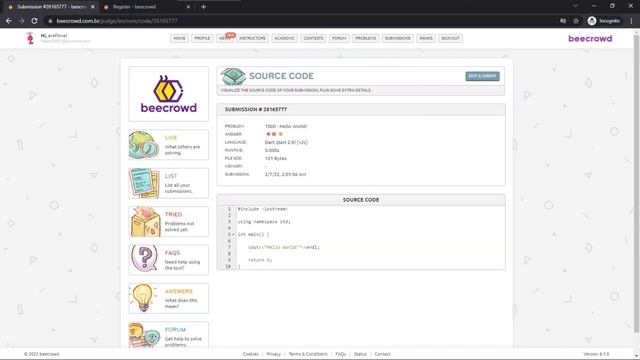Open the Chrome three-dot menu
Image resolution: width=640 pixels, height=360 pixels.
[x=631, y=21]
